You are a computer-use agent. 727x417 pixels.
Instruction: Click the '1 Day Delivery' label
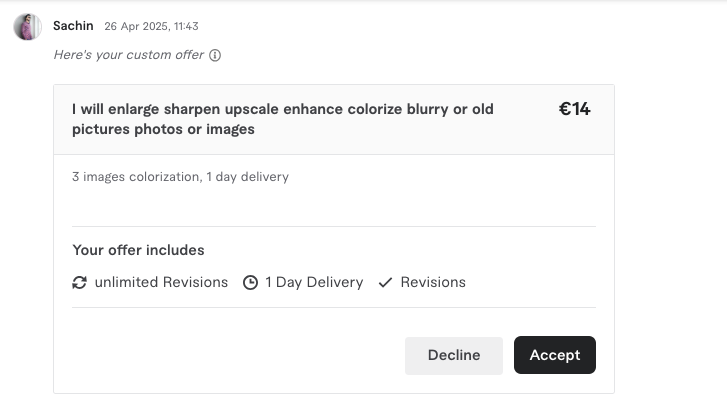314,283
